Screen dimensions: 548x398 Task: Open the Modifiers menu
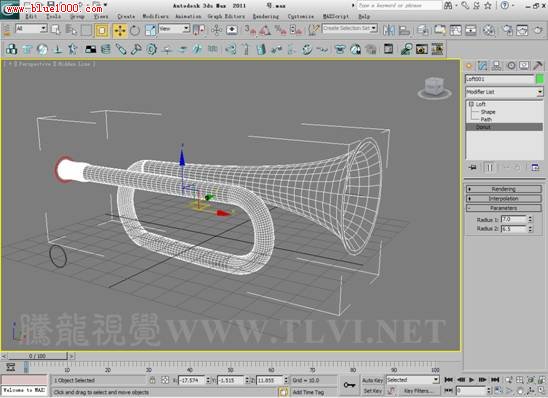155,16
